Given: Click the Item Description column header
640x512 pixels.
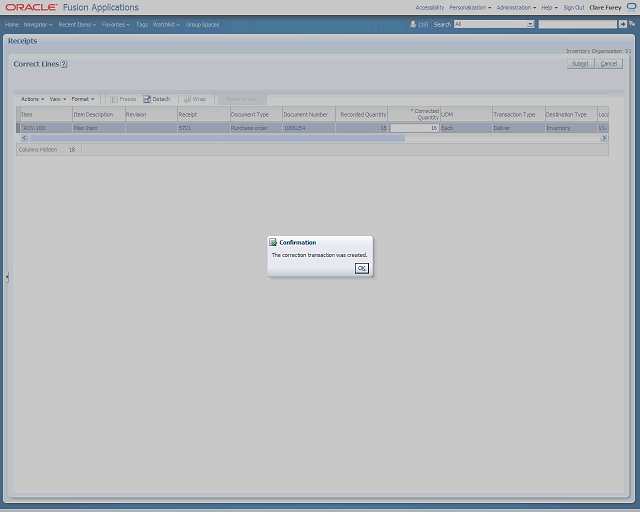Looking at the screenshot, I should point(98,114).
